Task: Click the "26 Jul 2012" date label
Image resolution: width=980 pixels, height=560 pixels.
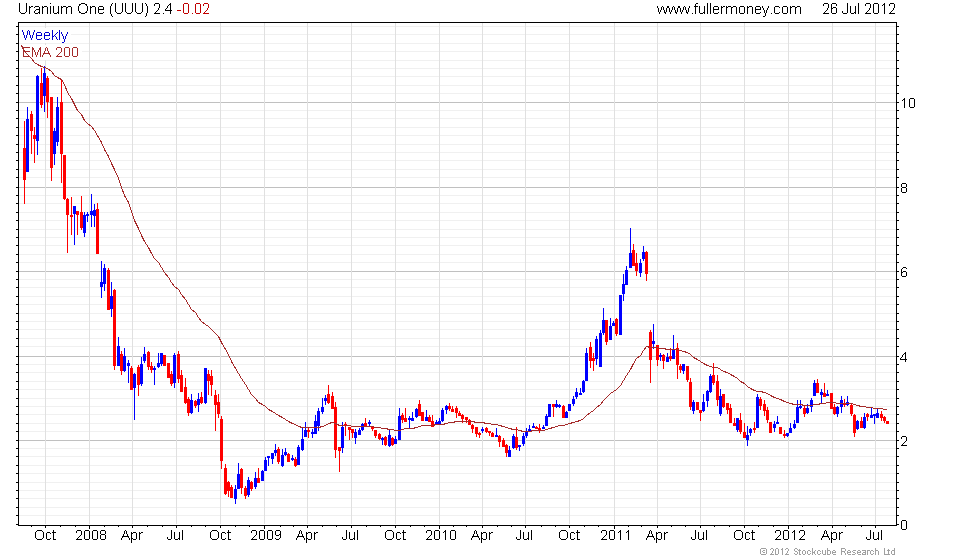Action: [859, 9]
